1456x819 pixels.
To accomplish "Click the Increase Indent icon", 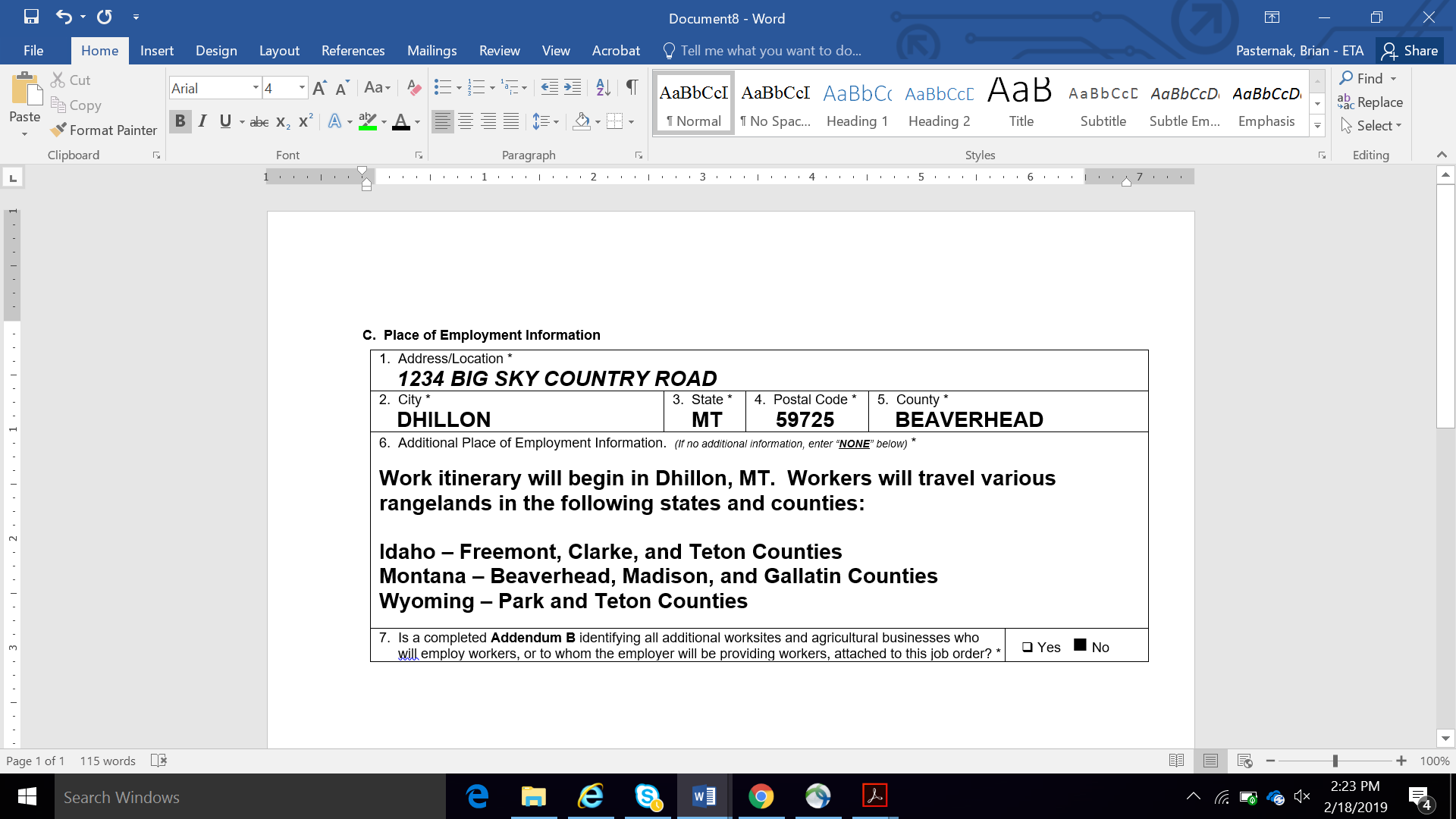I will (x=573, y=88).
